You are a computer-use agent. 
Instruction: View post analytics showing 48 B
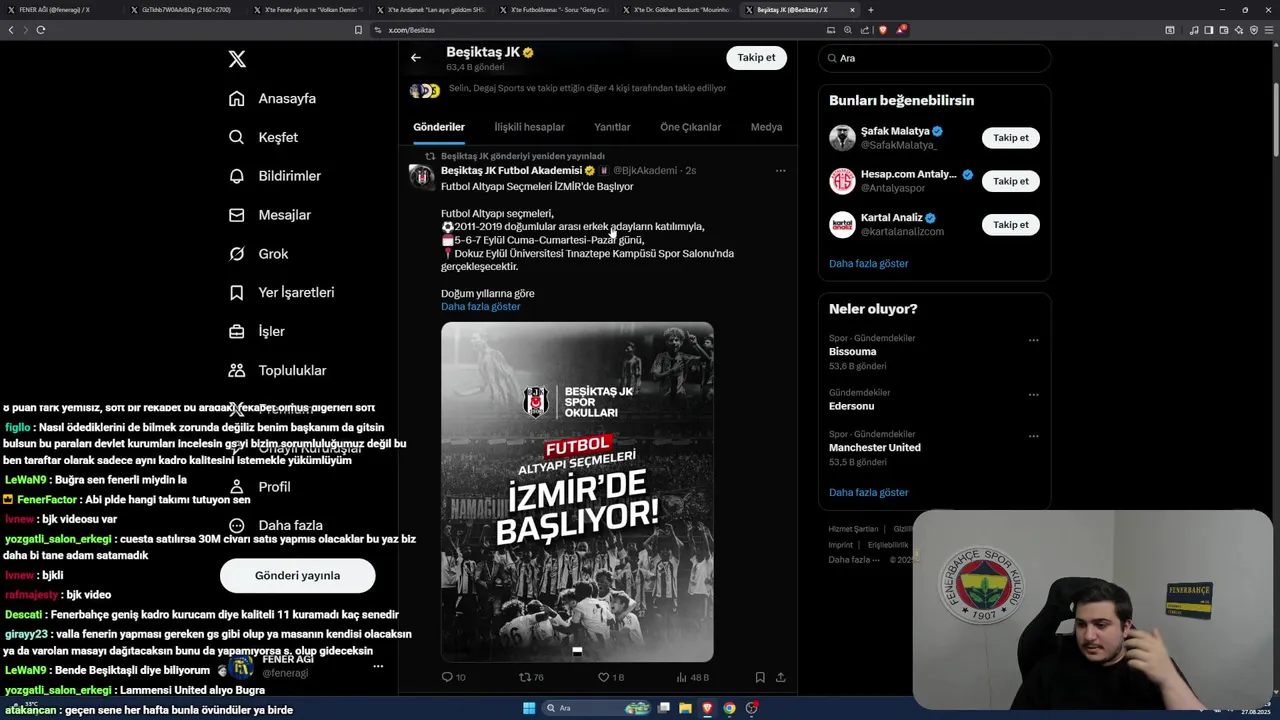(x=692, y=677)
